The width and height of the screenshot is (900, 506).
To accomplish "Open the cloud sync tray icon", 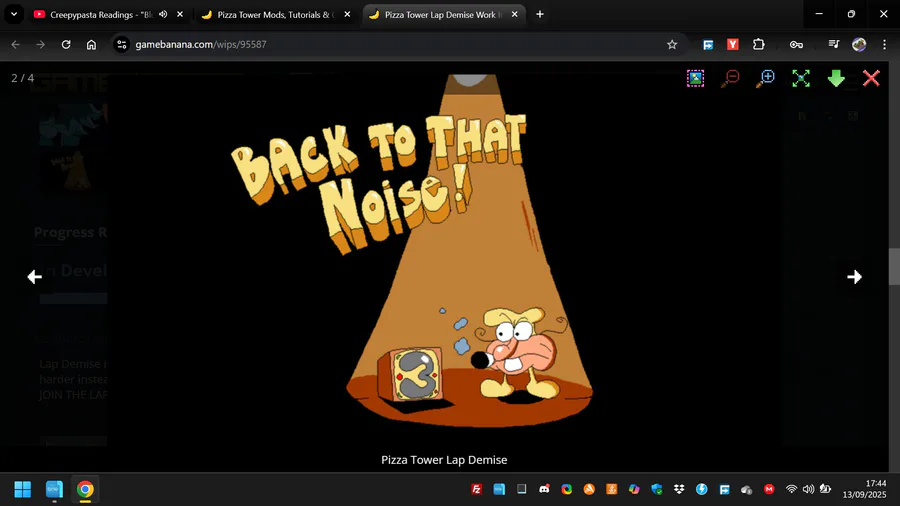I will pos(747,489).
